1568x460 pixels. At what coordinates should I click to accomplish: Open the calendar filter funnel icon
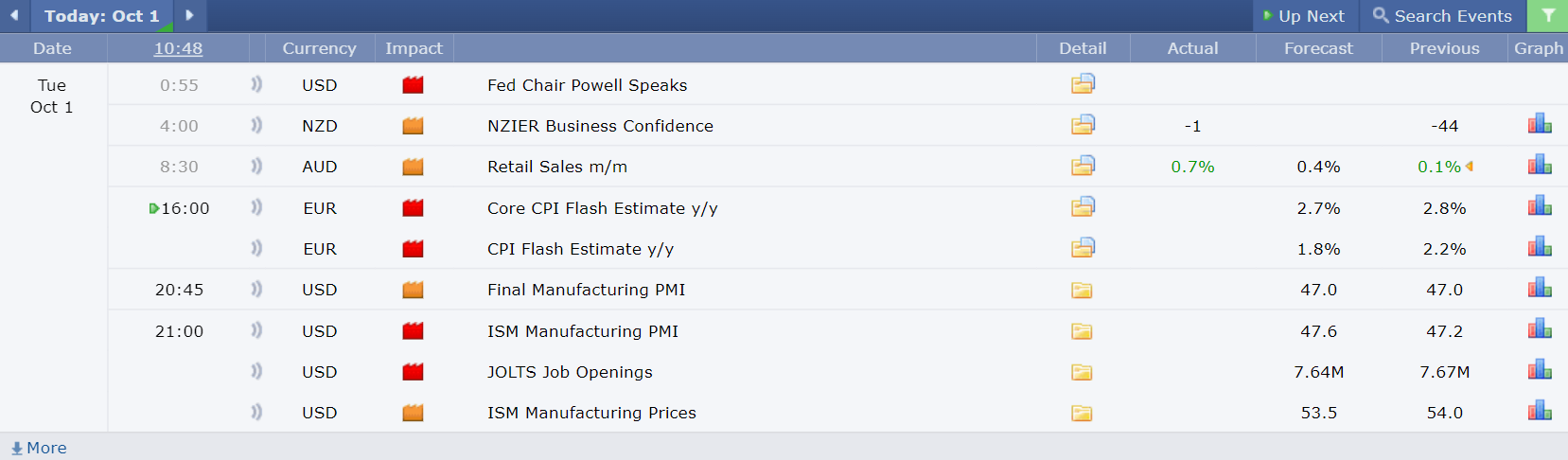1548,16
